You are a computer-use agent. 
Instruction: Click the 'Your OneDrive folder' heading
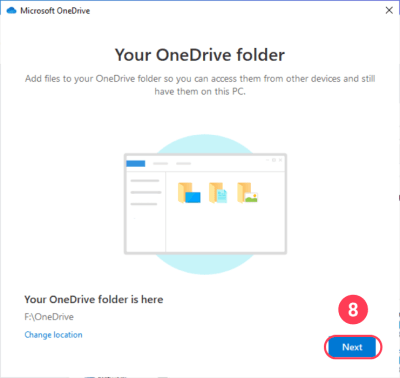pos(200,55)
